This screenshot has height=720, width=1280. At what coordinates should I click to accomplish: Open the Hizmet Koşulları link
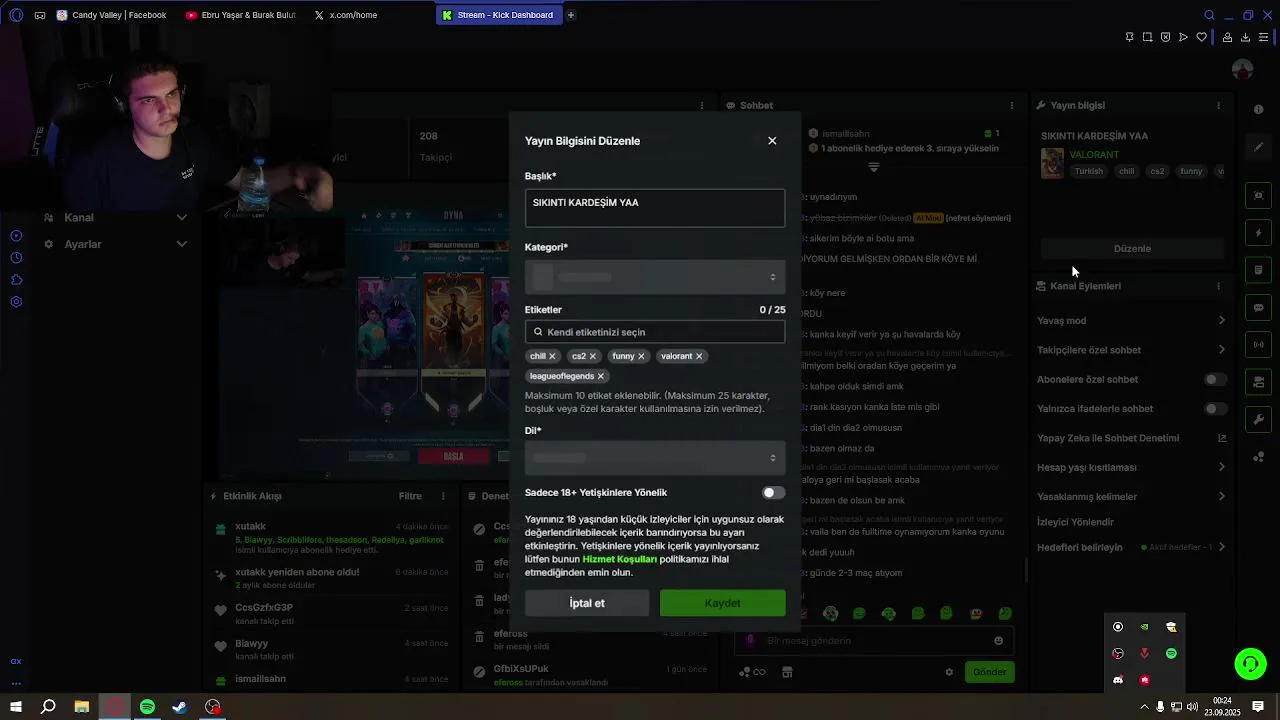[619, 559]
